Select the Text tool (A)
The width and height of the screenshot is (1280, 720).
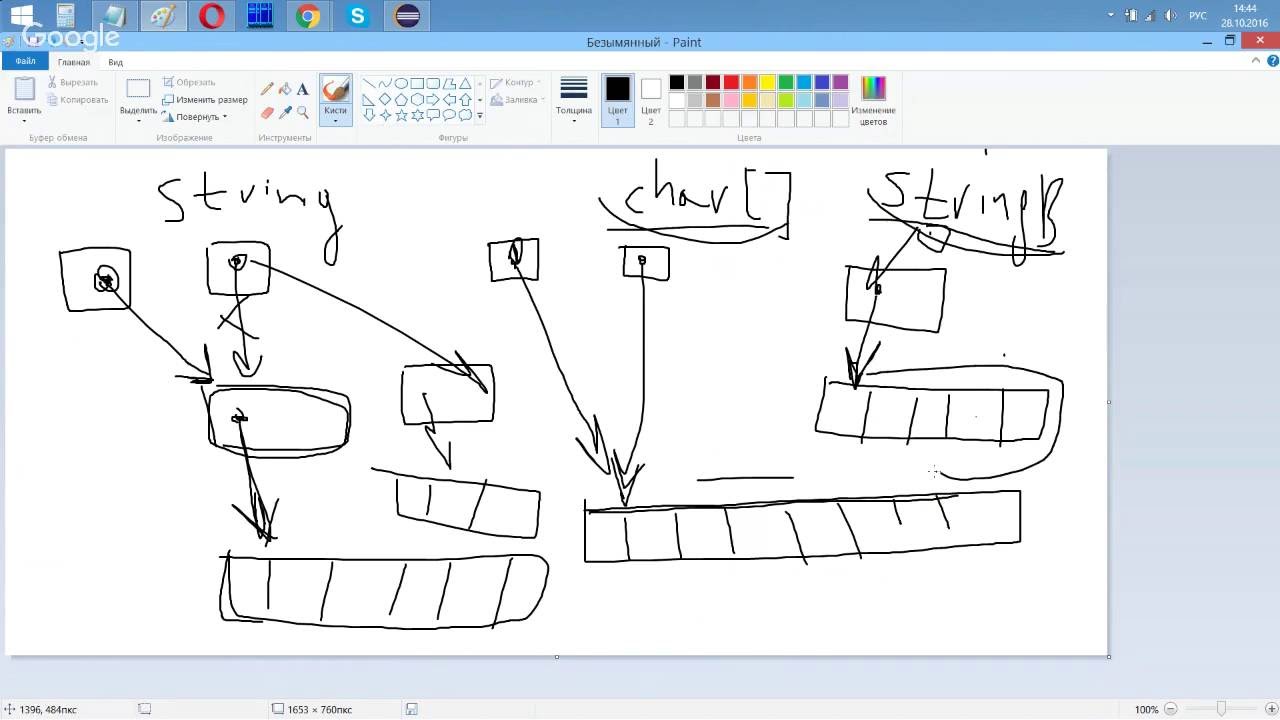coord(303,89)
